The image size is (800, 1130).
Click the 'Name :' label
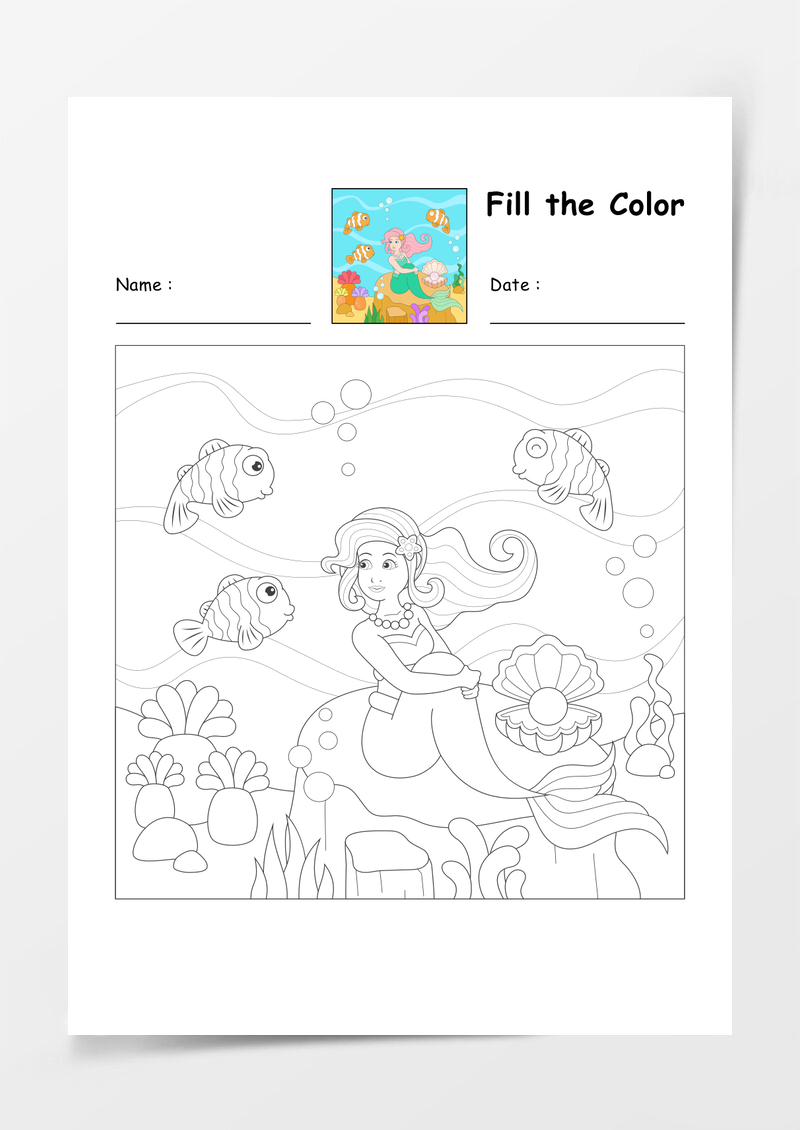click(x=144, y=285)
